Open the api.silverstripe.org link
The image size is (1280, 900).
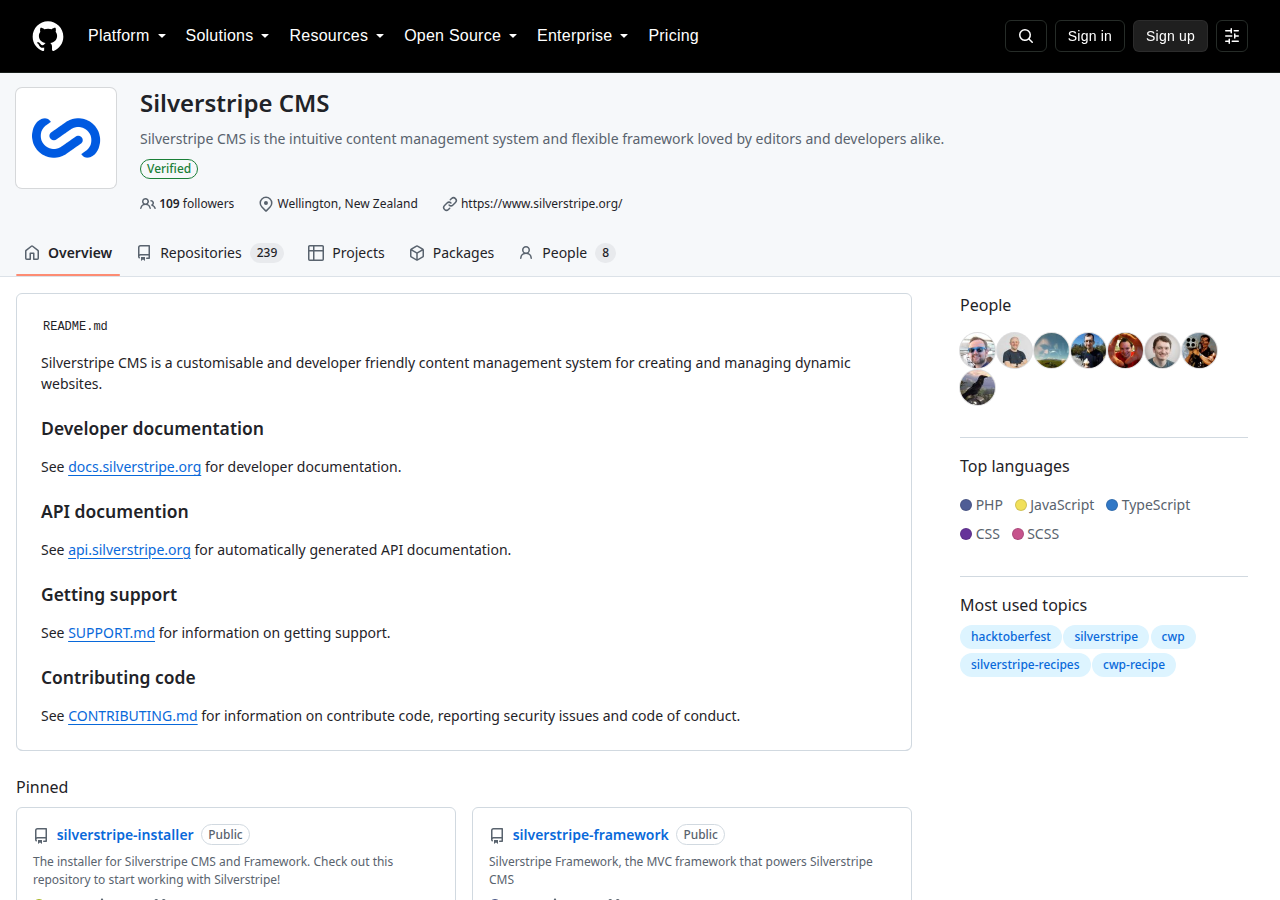coord(129,550)
